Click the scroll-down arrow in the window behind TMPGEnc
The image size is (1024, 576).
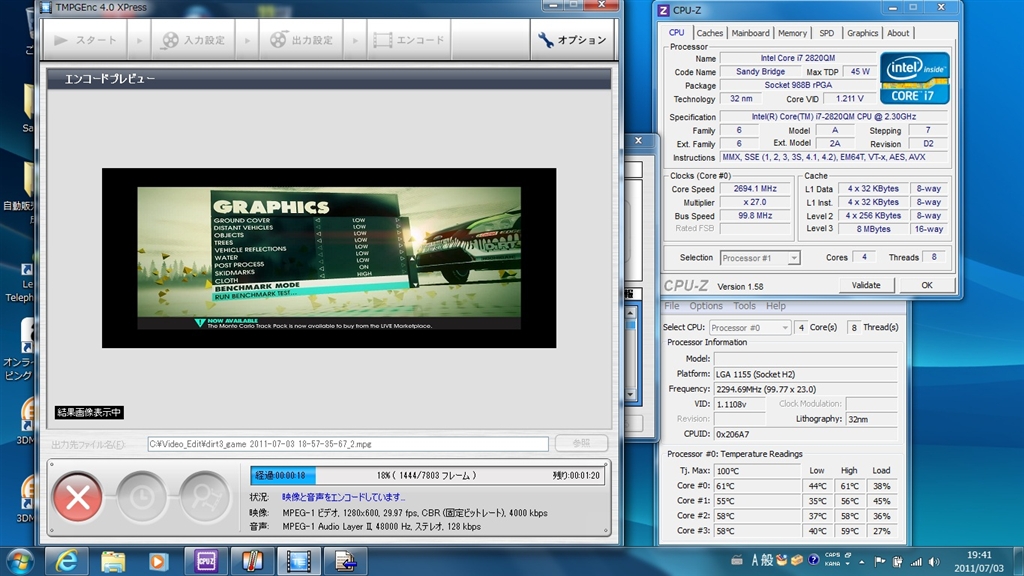(630, 394)
